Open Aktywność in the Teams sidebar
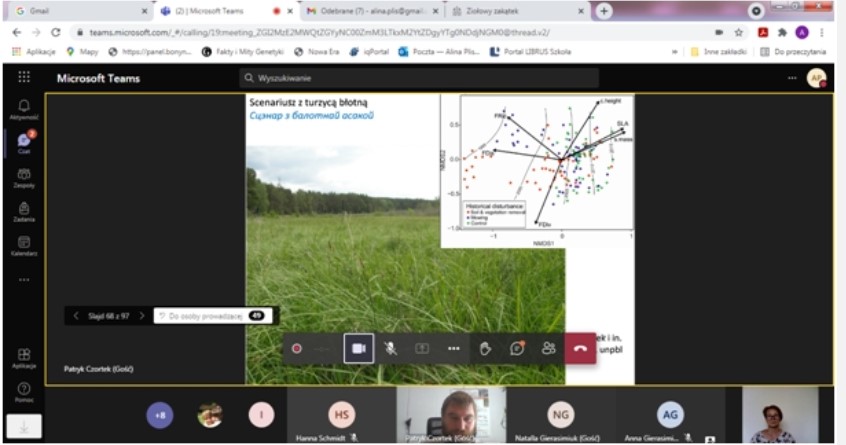Viewport: 846px width, 445px height. point(24,109)
